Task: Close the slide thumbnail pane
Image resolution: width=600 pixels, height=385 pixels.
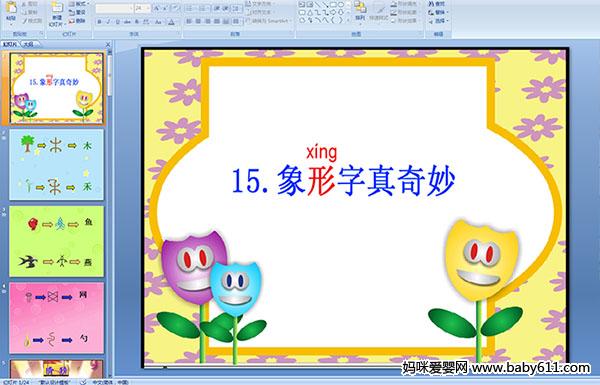Action: click(108, 44)
